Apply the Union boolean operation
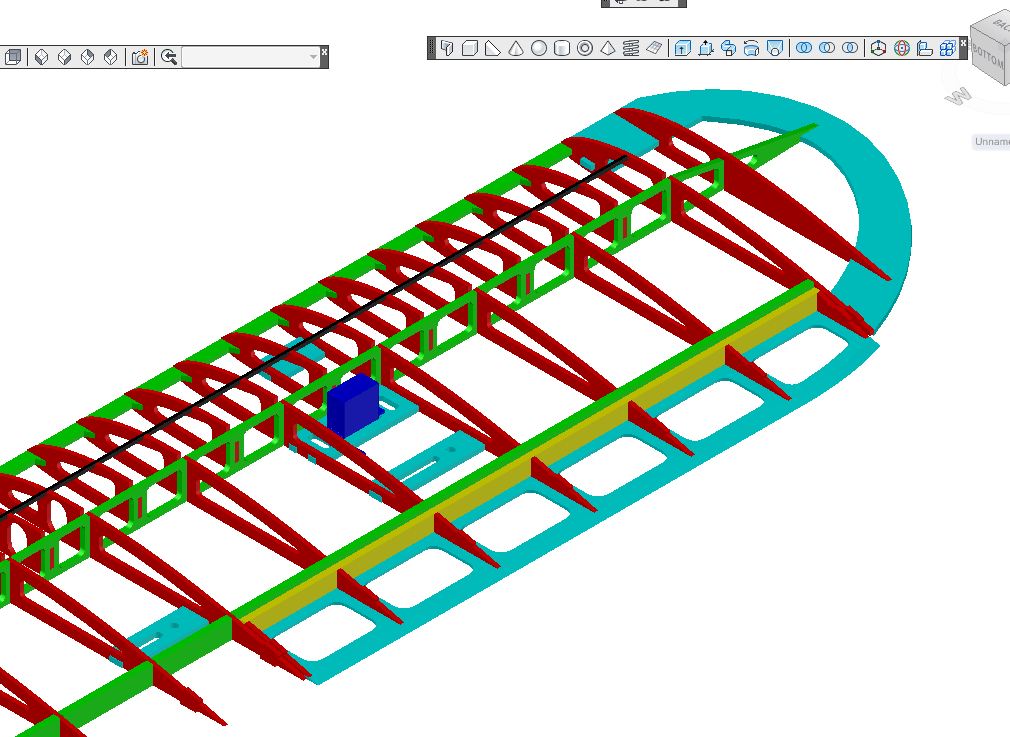Viewport: 1010px width, 737px height. pos(803,48)
